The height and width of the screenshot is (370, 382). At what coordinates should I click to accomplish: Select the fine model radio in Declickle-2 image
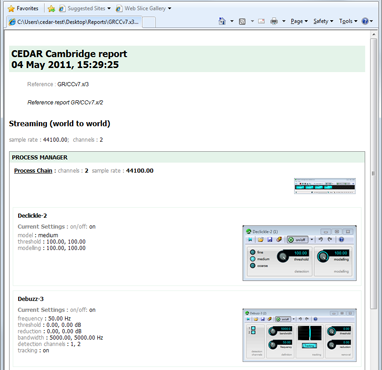point(253,252)
